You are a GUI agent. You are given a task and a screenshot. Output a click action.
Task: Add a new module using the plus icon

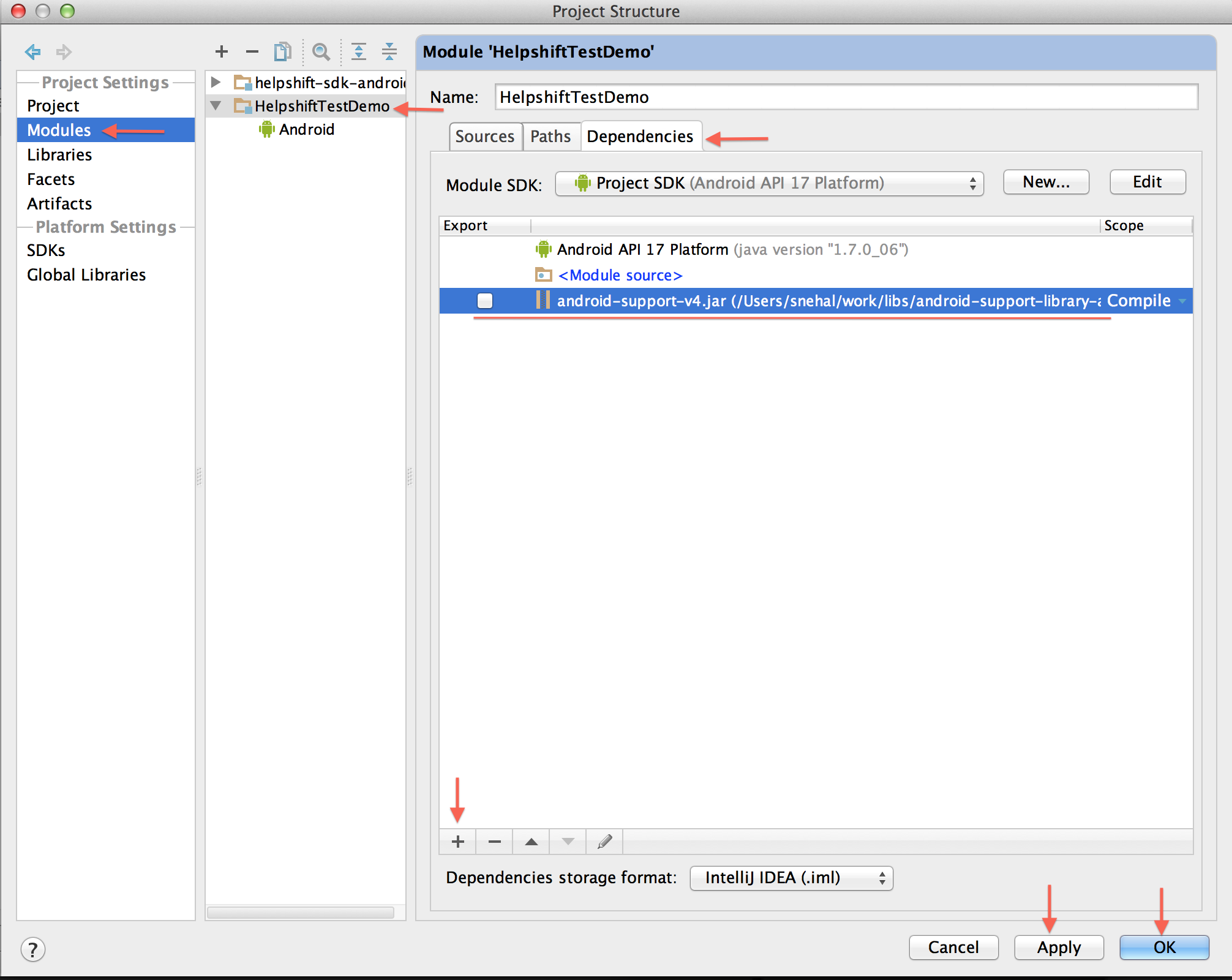click(x=222, y=51)
